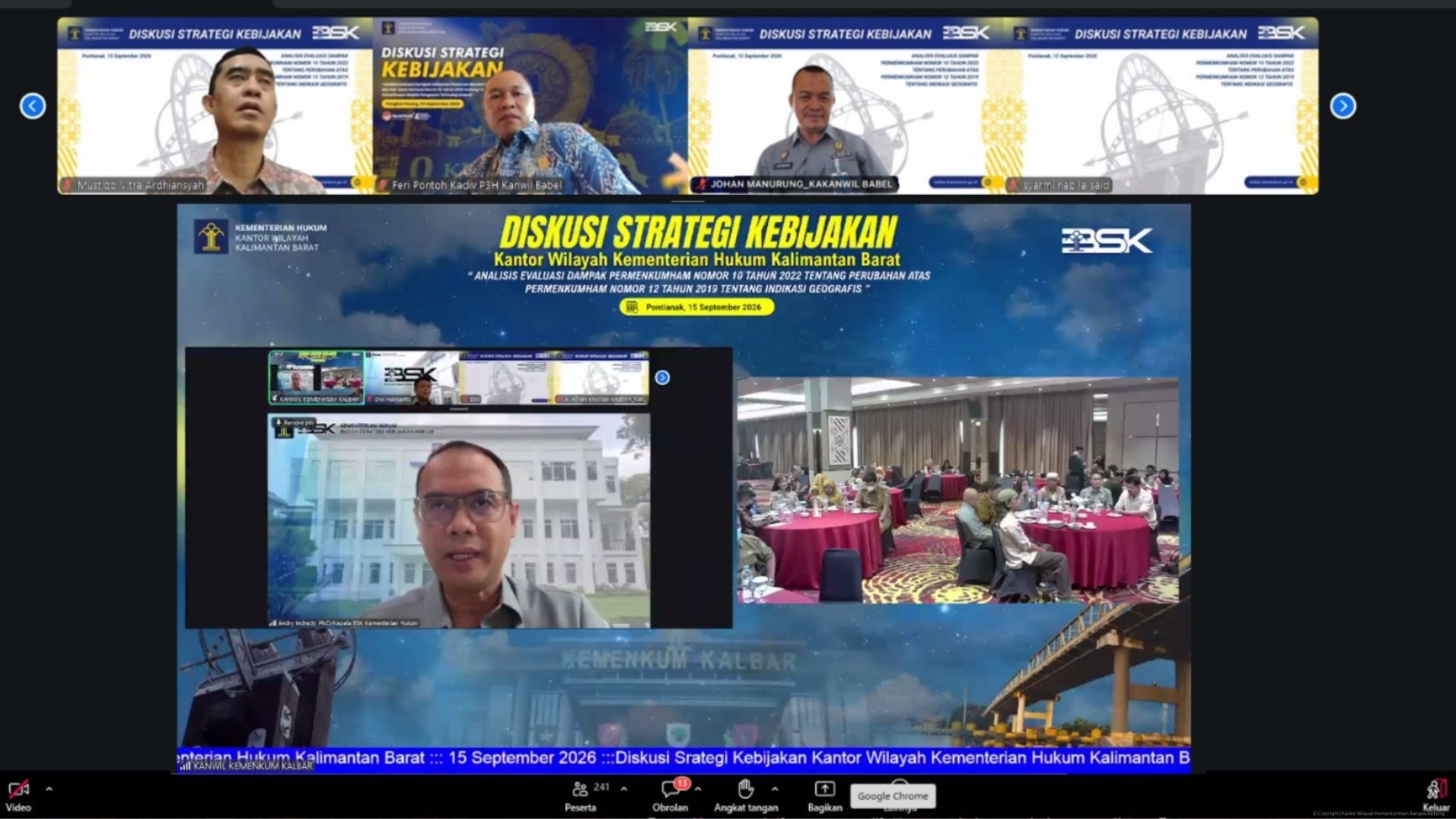Click the Kementerian Hukum emblem logo

[x=211, y=237]
